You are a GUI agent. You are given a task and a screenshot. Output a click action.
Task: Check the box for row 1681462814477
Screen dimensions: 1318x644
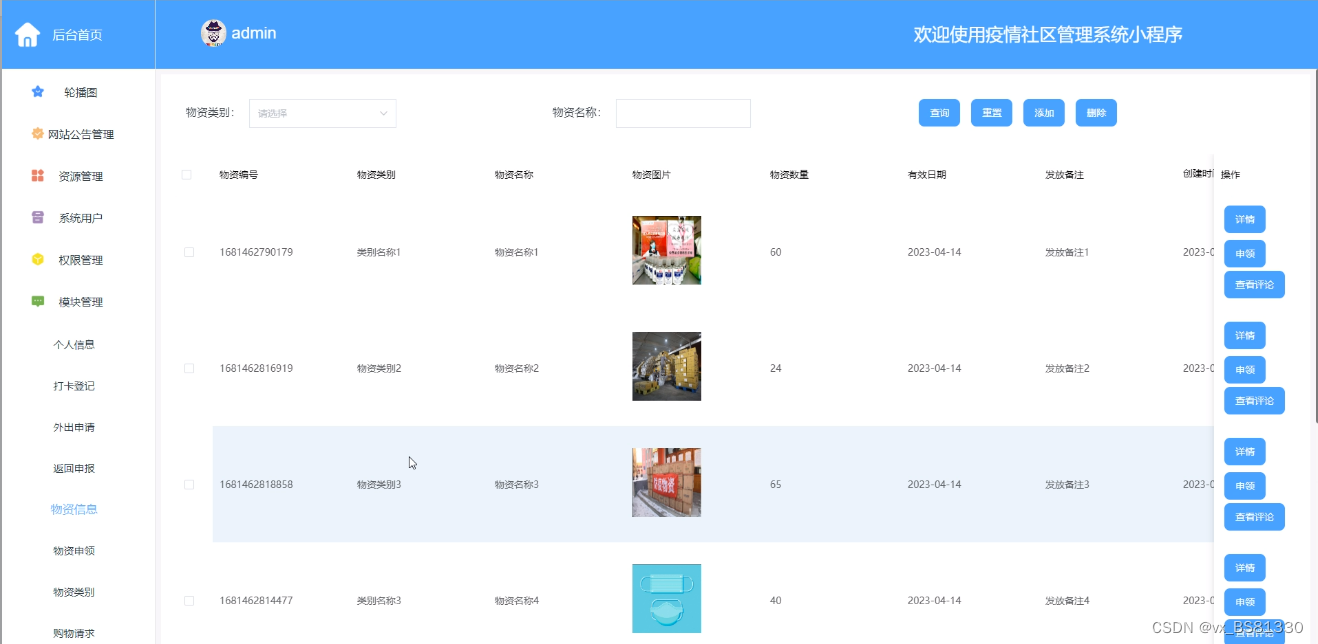point(189,600)
